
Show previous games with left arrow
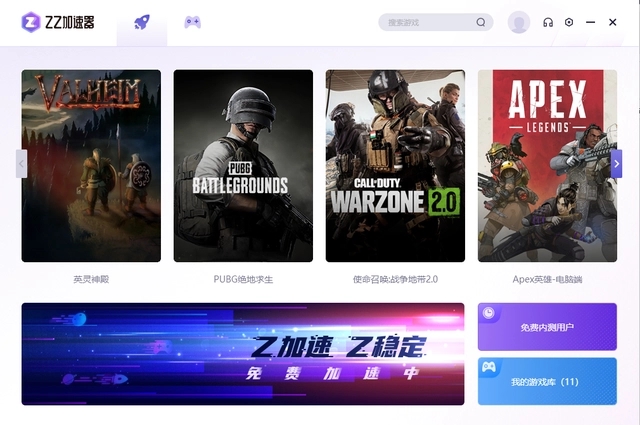[21, 164]
